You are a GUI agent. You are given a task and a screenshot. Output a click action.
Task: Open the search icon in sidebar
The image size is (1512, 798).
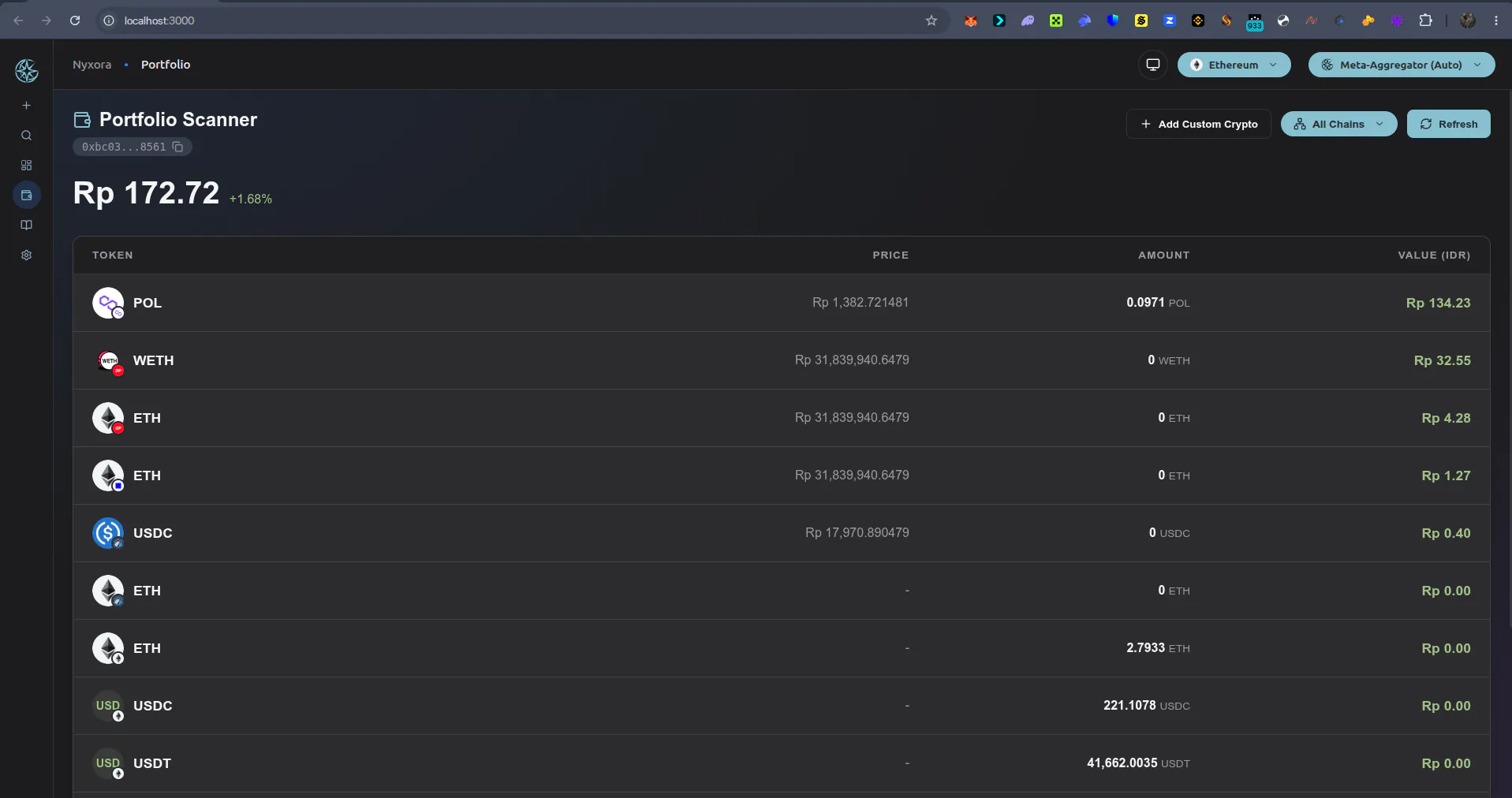(26, 136)
